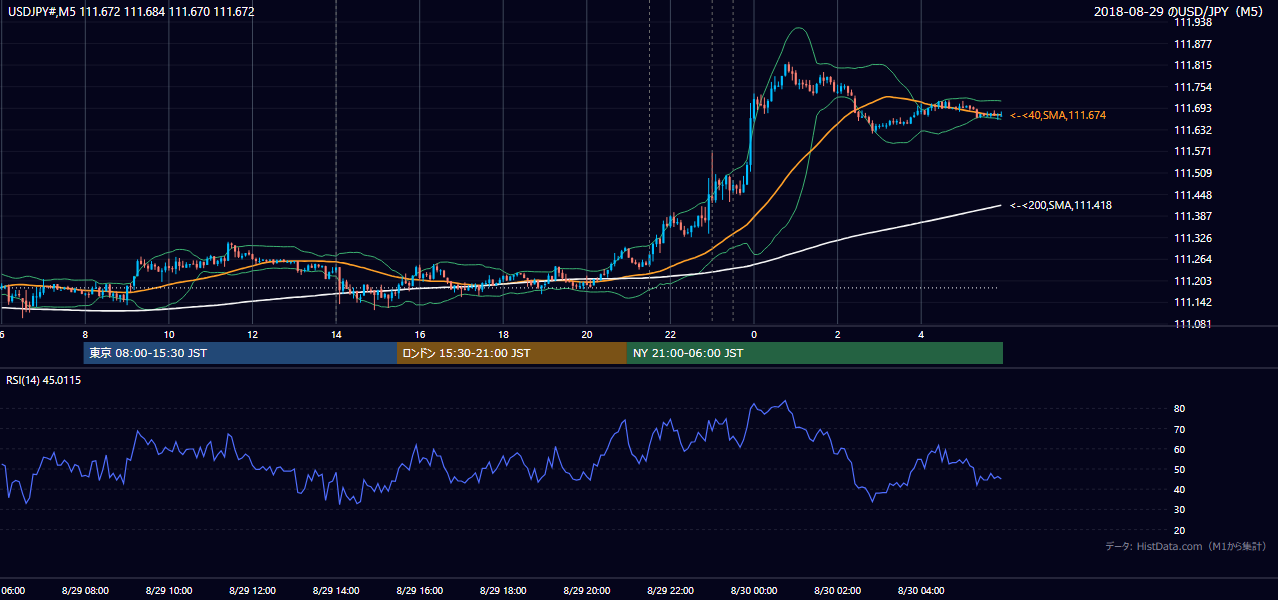The image size is (1278, 600).
Task: Open the HistData.com data credit text
Action: pos(1186,546)
